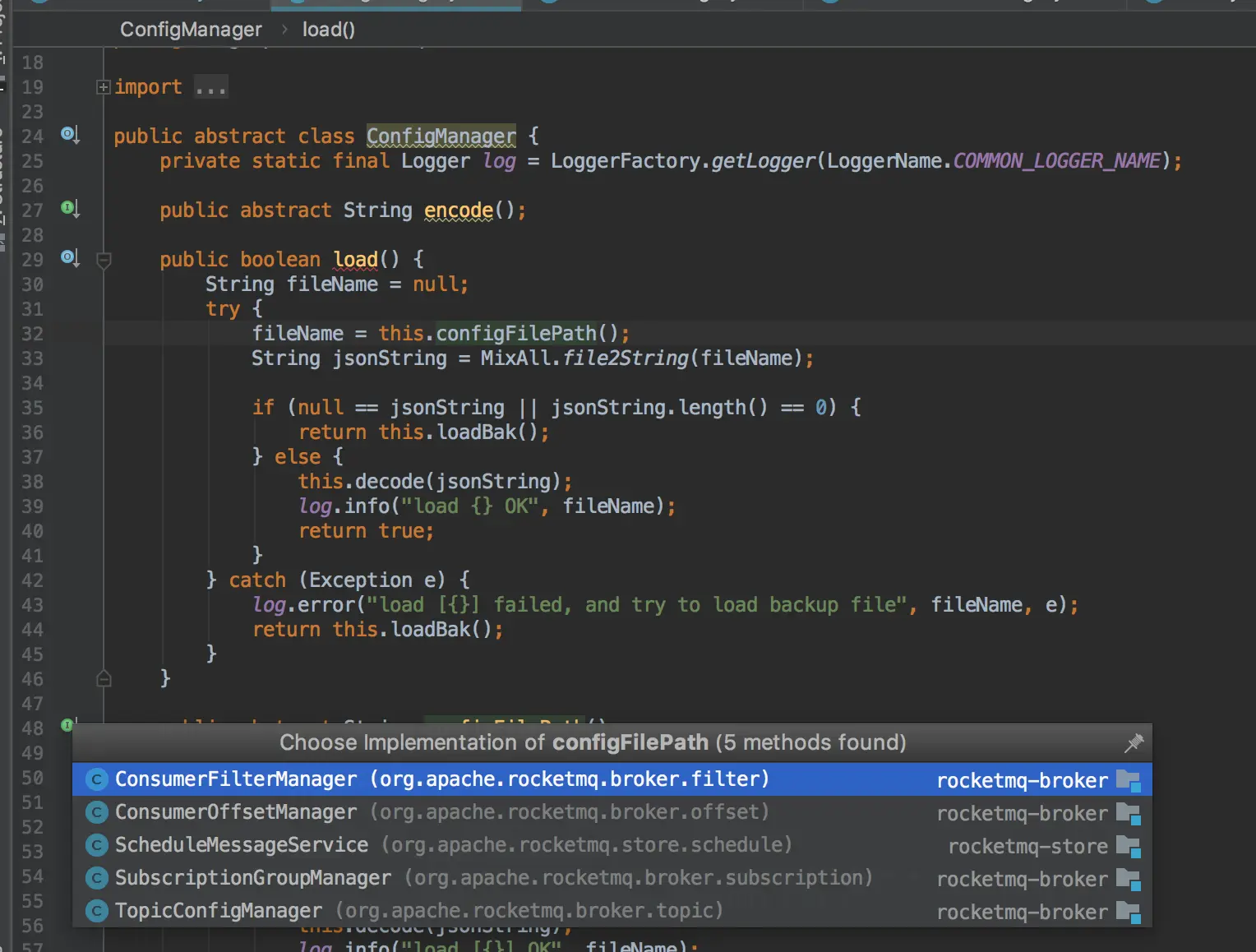Click jsonString.length() on line 35
The image size is (1256, 952).
(x=659, y=408)
